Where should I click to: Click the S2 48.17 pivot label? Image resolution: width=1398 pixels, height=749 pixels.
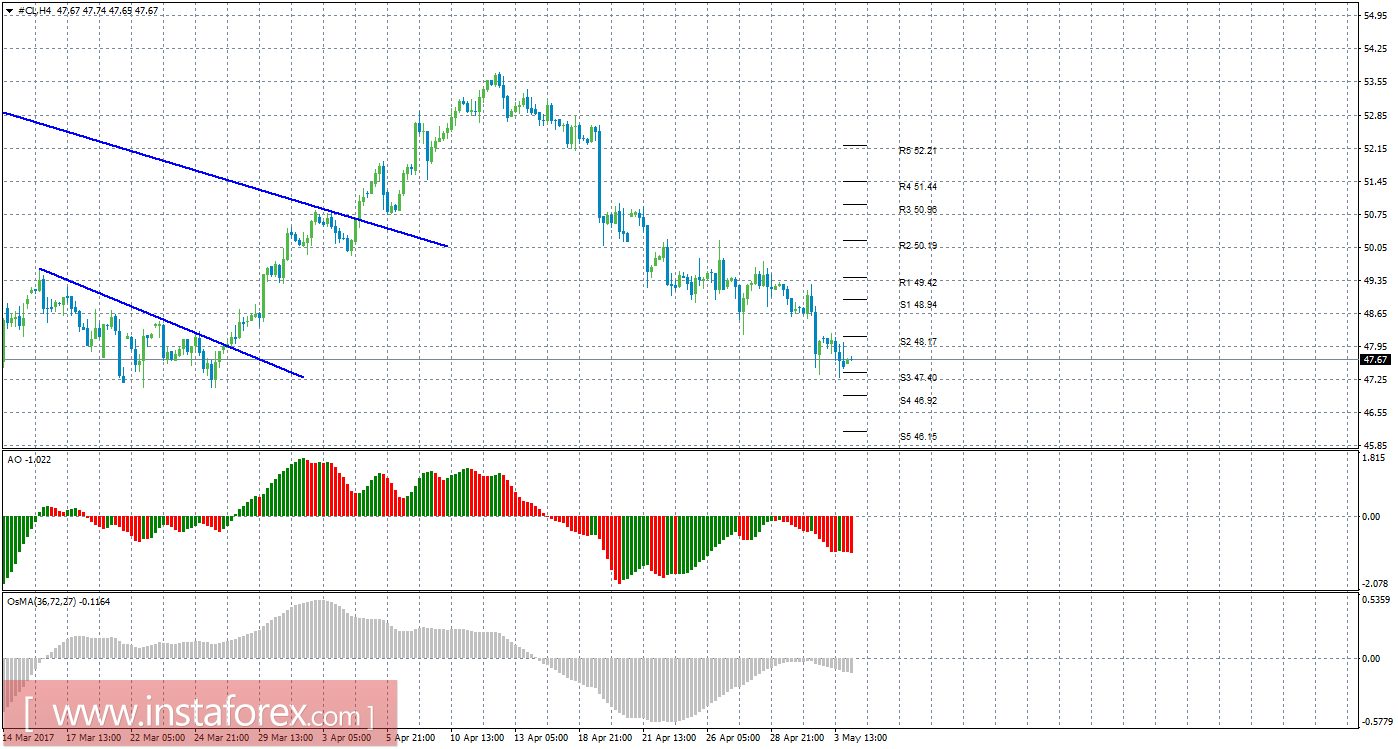tap(917, 342)
